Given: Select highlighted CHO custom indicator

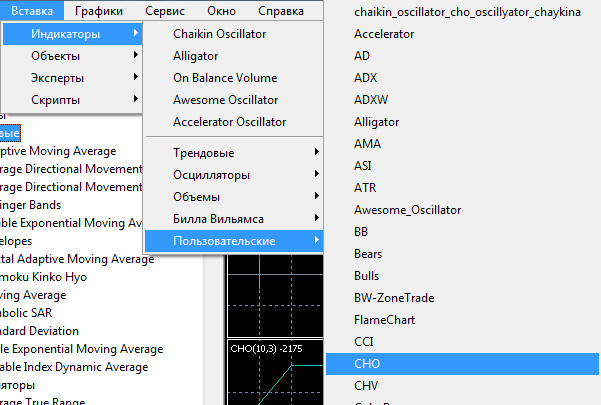Looking at the screenshot, I should point(462,364).
